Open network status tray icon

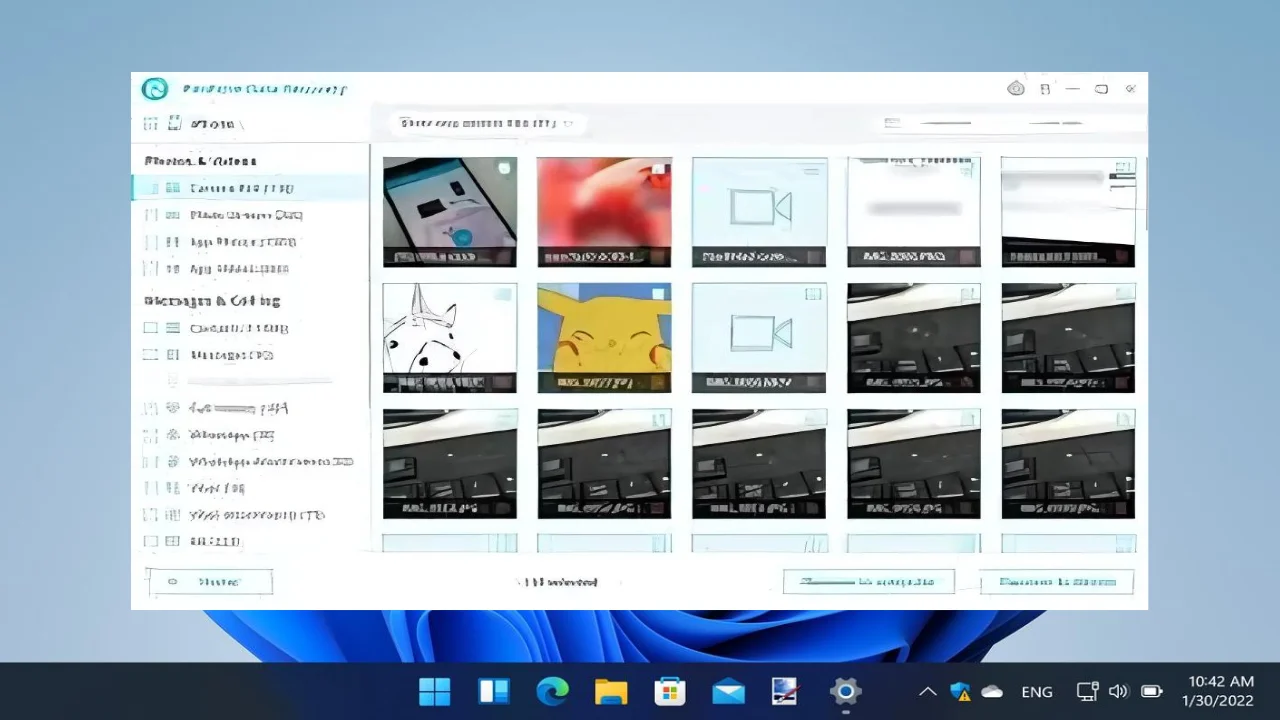click(1087, 691)
